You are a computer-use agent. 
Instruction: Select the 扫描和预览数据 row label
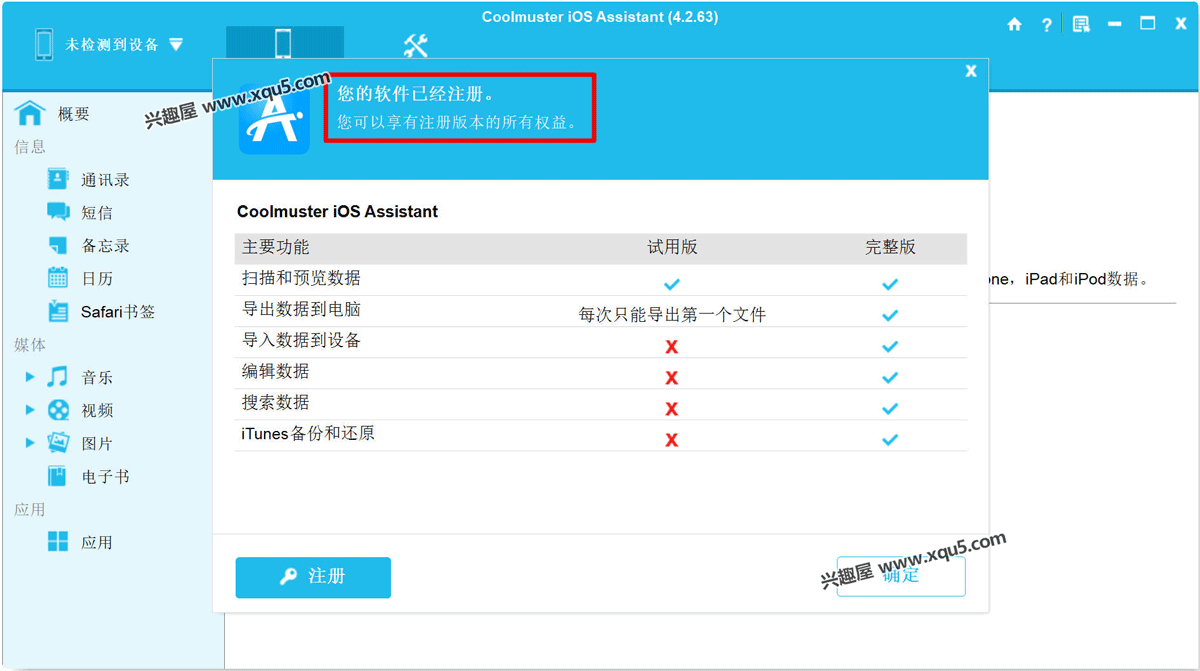301,278
